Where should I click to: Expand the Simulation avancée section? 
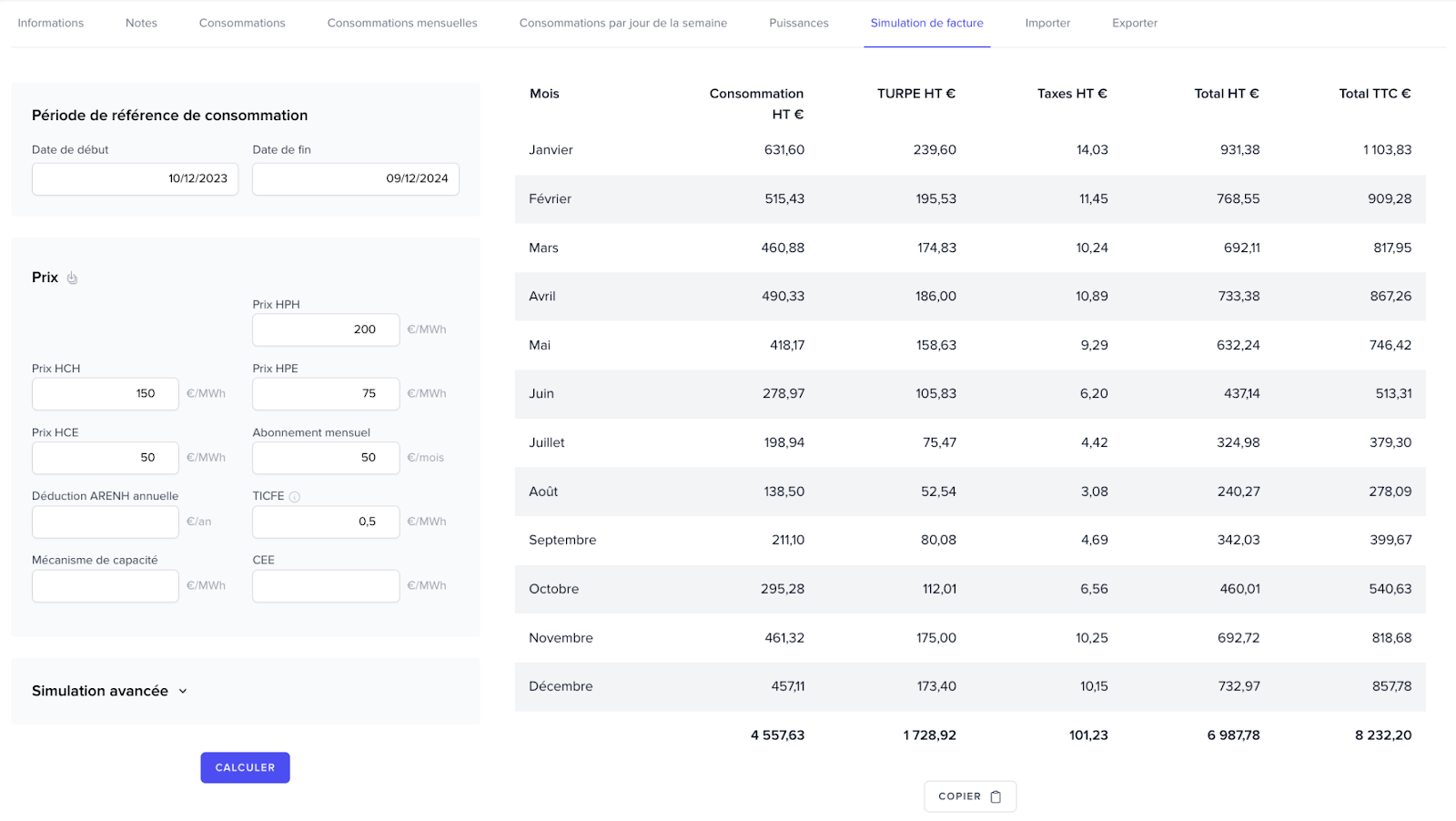point(109,691)
